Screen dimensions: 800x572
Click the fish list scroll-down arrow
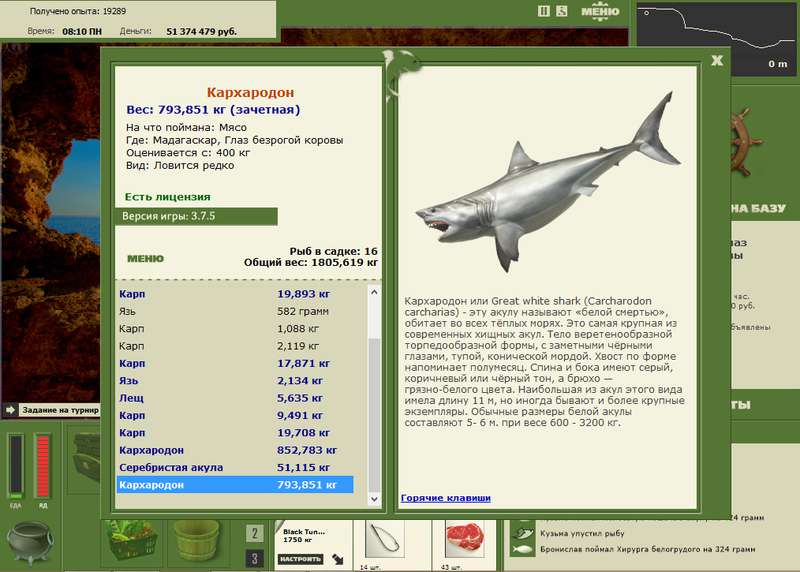pos(374,499)
